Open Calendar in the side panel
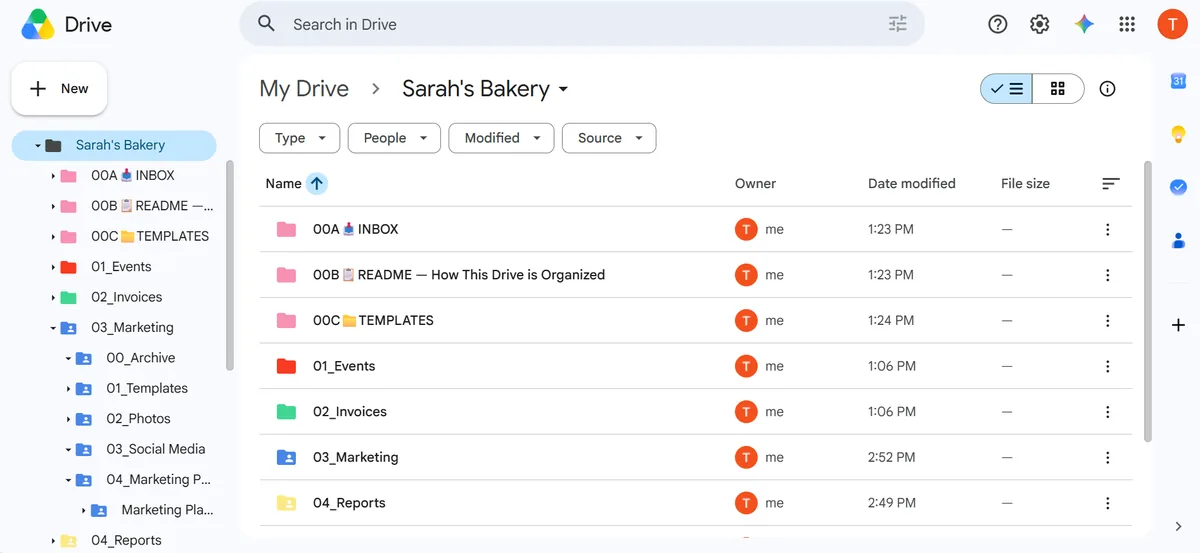Viewport: 1200px width, 553px height. tap(1178, 81)
